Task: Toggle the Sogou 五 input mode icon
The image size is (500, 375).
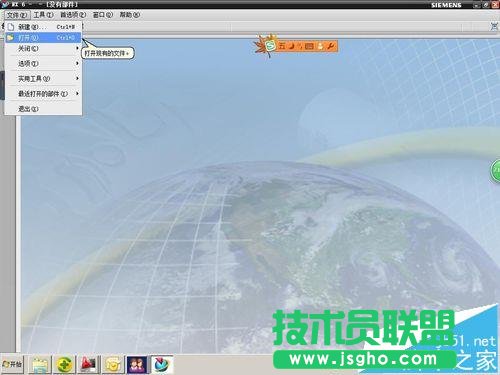Action: click(x=282, y=46)
